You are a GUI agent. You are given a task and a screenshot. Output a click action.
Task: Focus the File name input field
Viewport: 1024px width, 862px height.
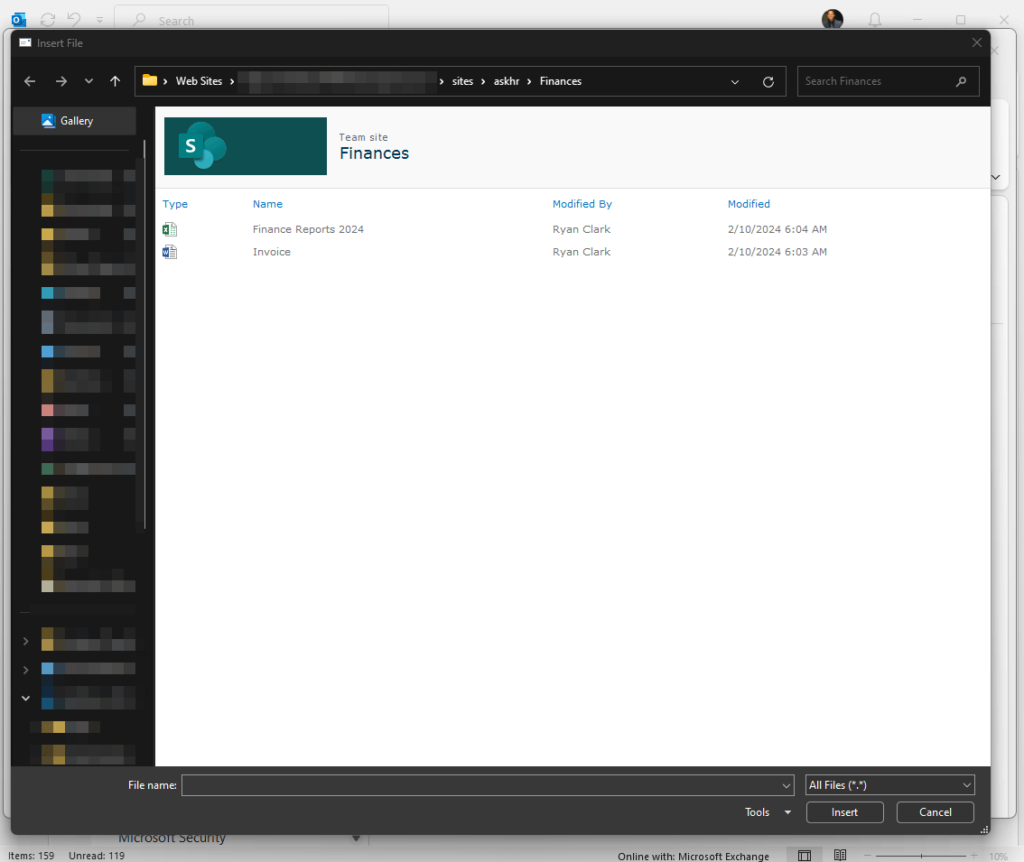(481, 785)
